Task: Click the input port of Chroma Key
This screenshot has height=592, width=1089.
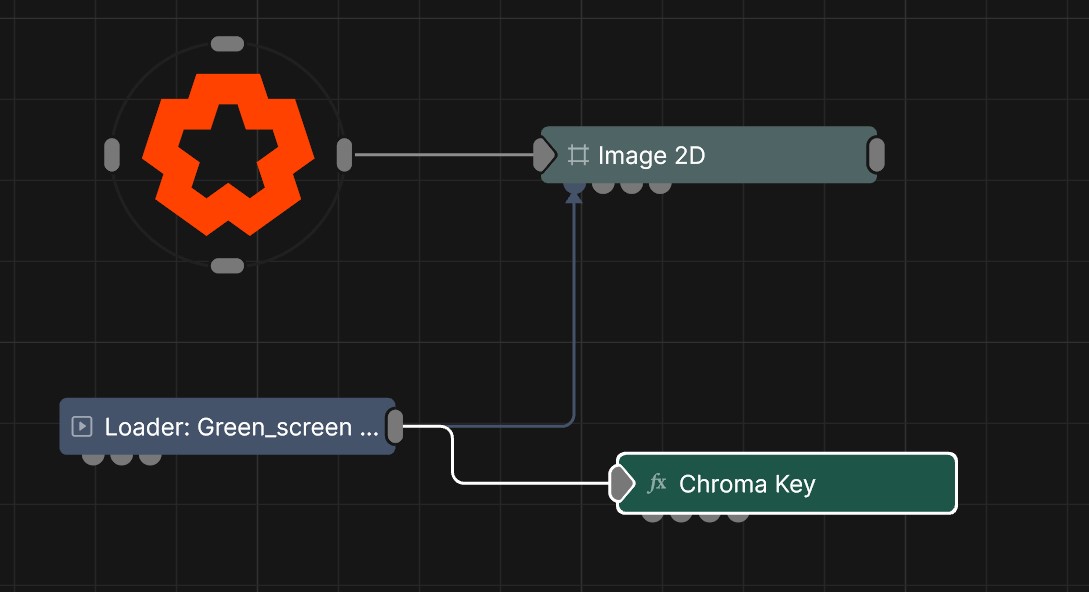Action: click(622, 483)
